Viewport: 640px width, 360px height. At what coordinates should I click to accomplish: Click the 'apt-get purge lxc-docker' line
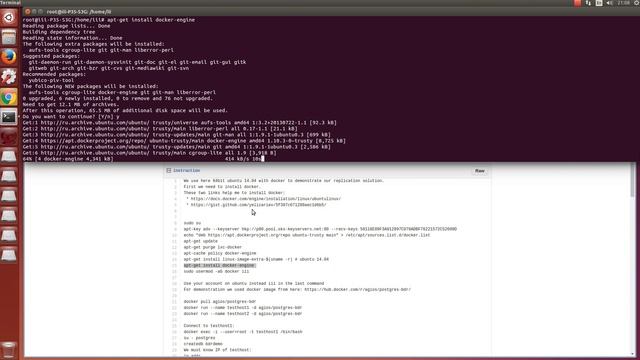coord(213,247)
